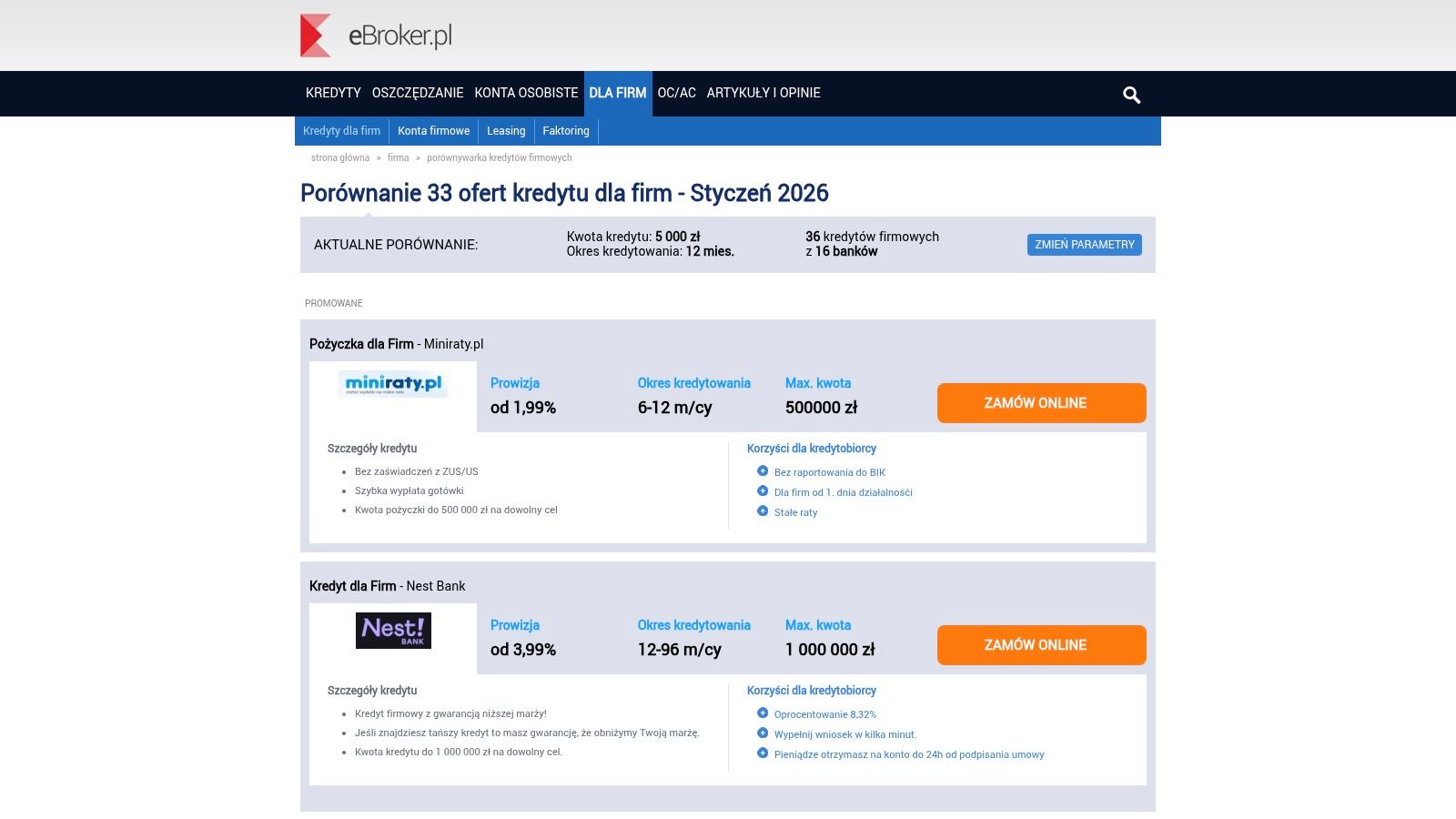Screen dimensions: 1456x819
Task: Switch to Leasing tab
Action: (506, 131)
